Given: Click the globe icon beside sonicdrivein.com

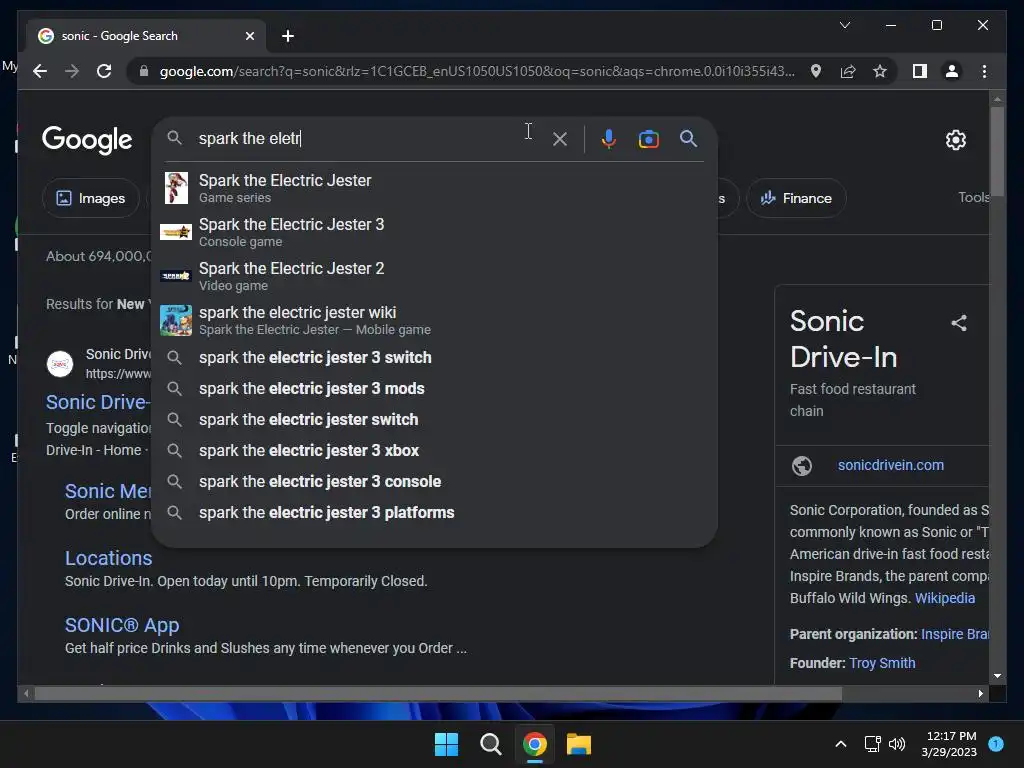Looking at the screenshot, I should tap(802, 466).
